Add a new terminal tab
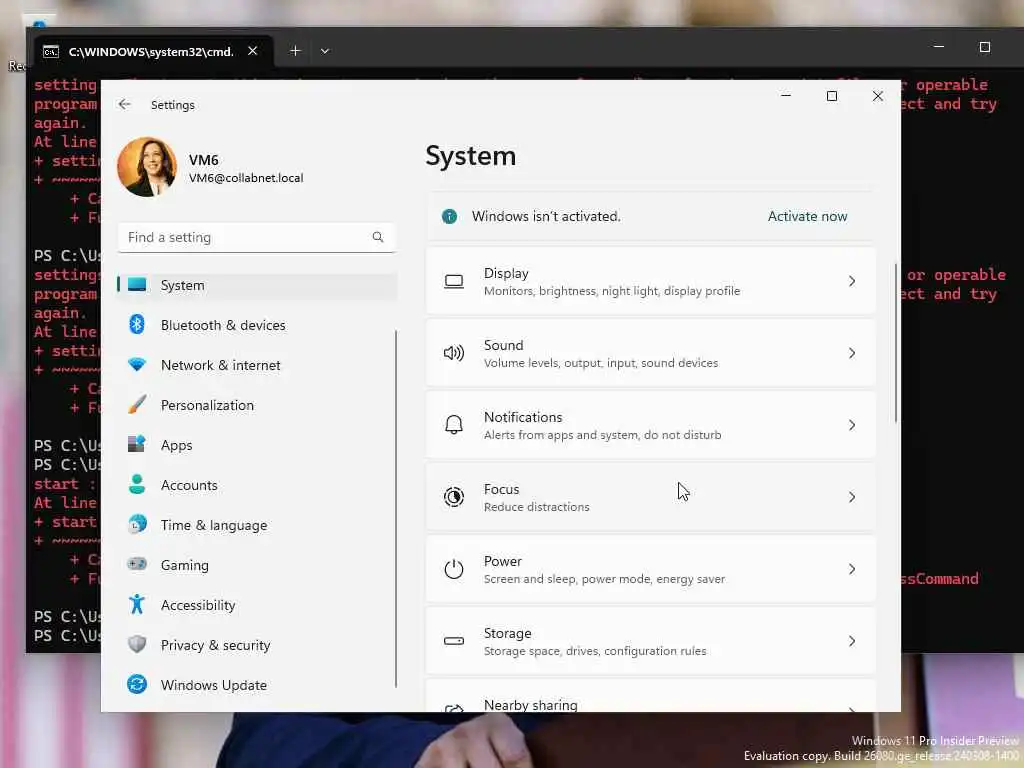This screenshot has width=1024, height=768. tap(295, 51)
